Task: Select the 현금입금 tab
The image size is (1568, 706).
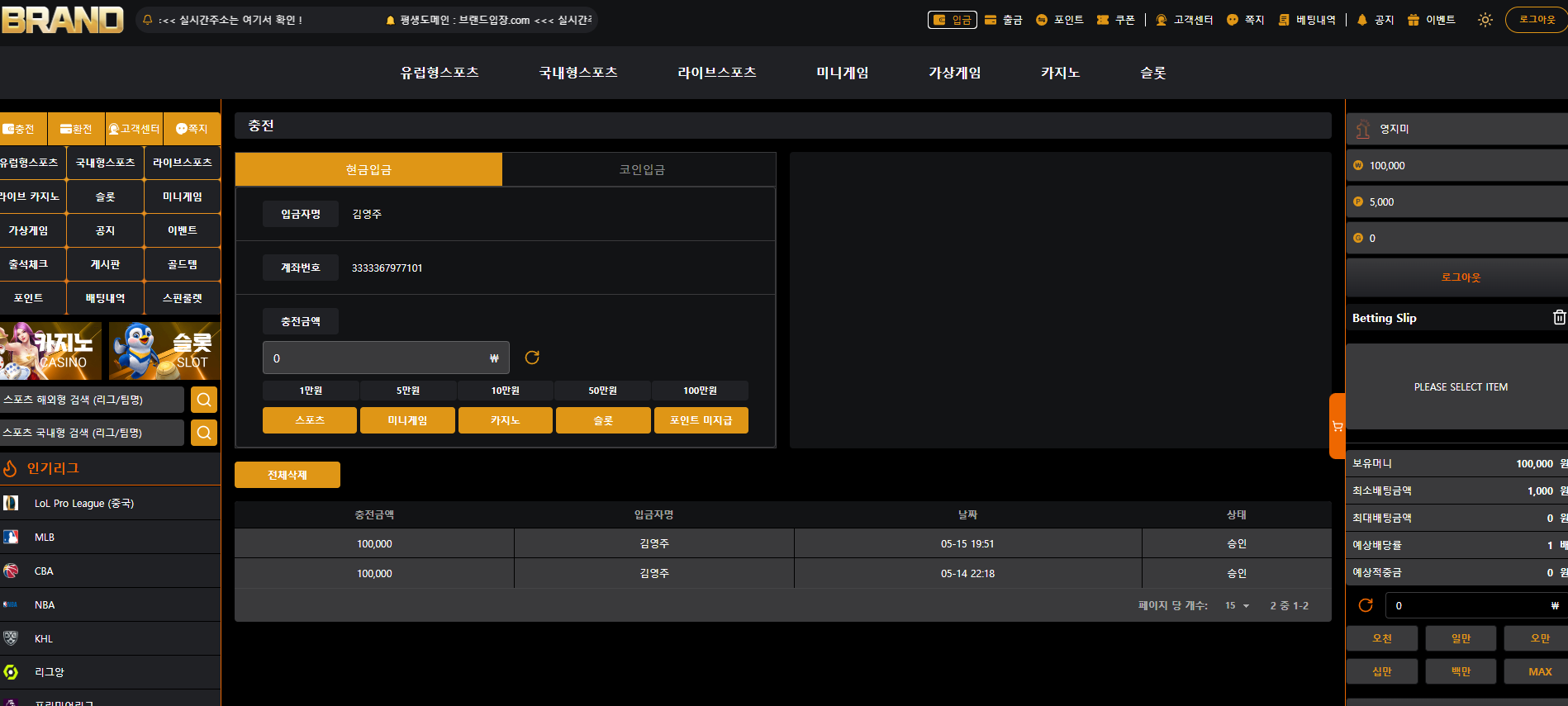Action: point(368,169)
